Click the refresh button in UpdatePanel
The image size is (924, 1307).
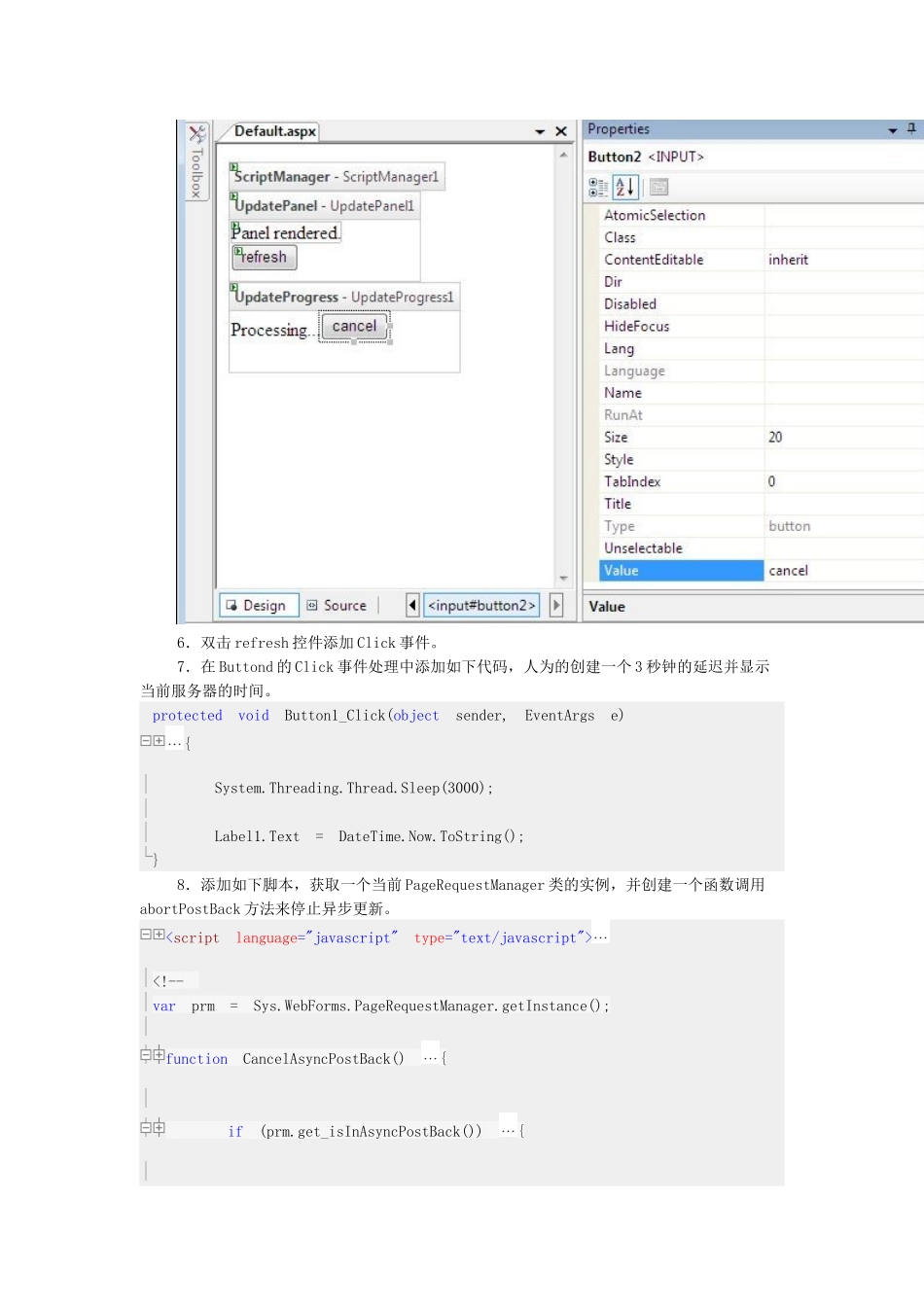click(x=265, y=257)
